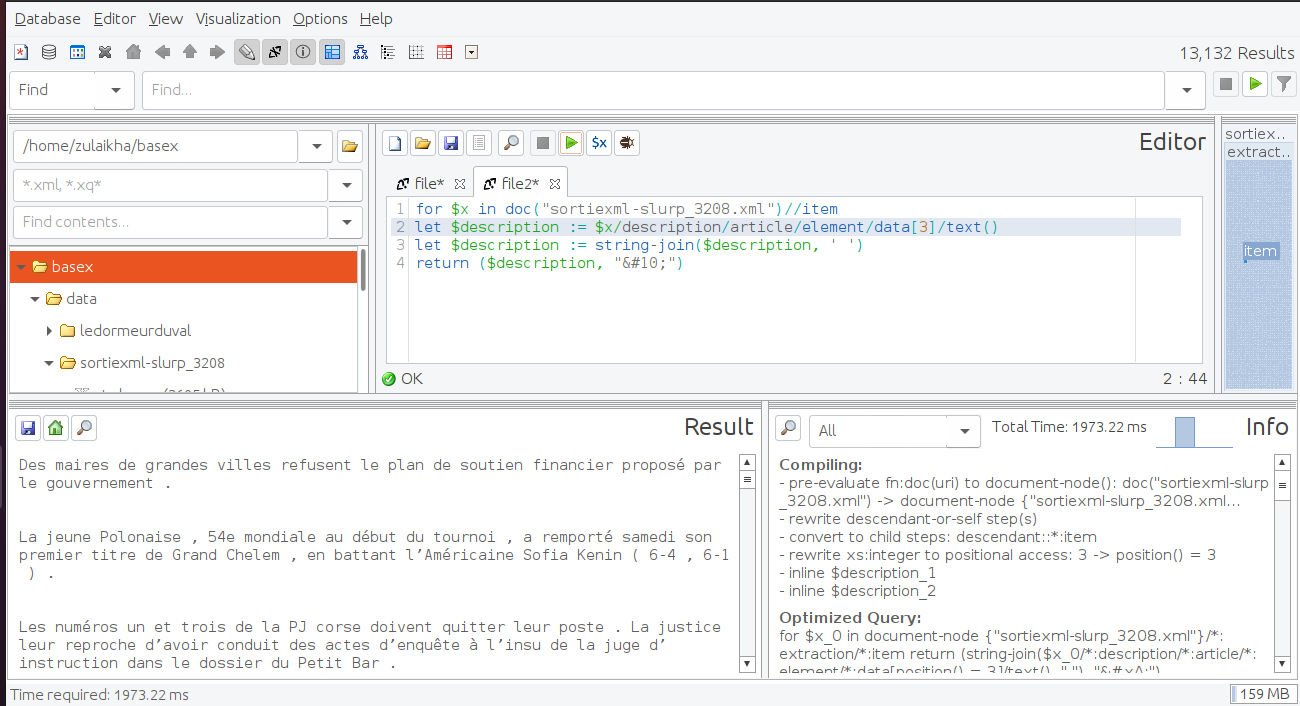The width and height of the screenshot is (1300, 706).
Task: Show the red Table view icon
Action: tap(444, 52)
